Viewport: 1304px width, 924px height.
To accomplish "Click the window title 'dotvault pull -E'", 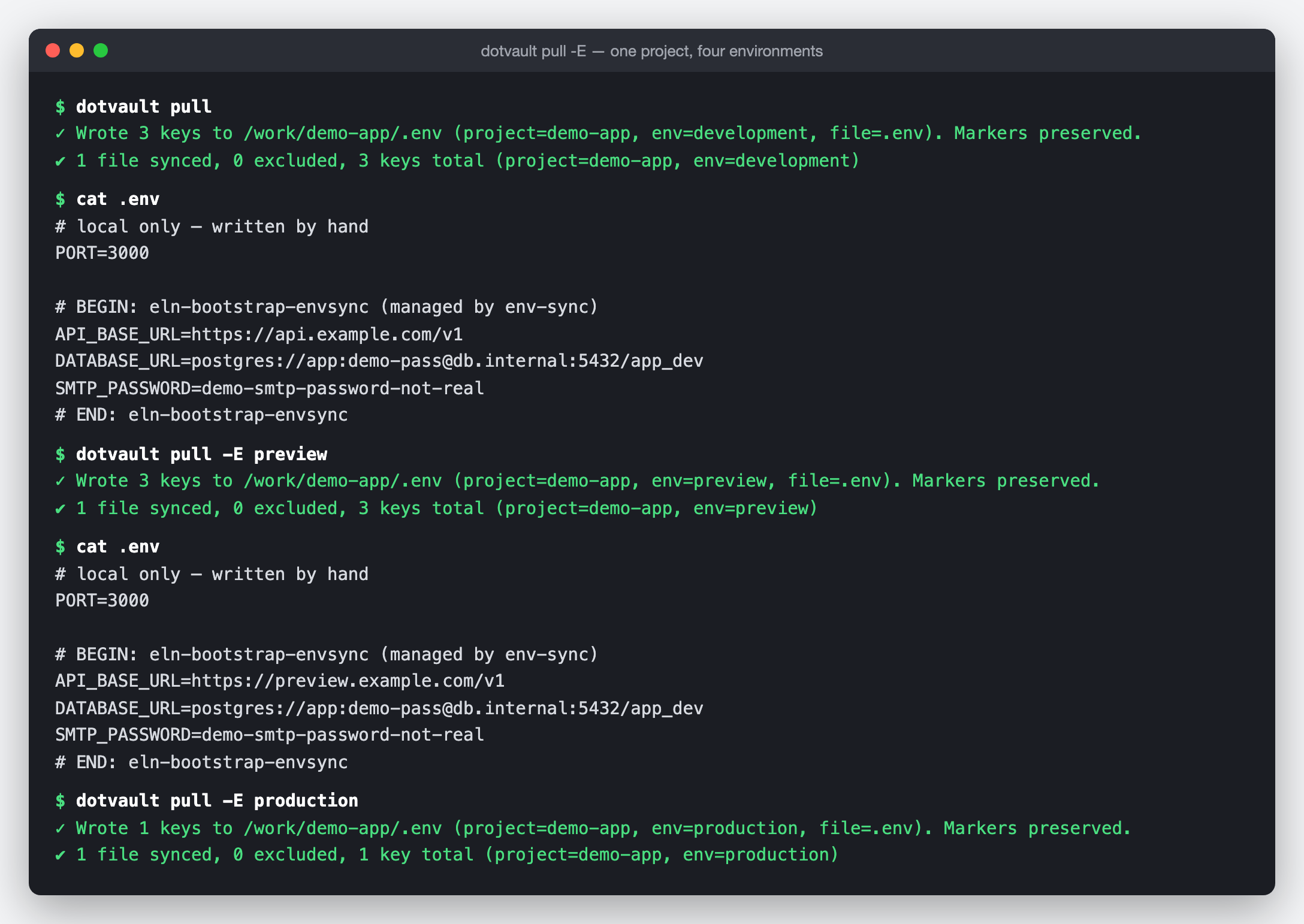I will pos(651,51).
